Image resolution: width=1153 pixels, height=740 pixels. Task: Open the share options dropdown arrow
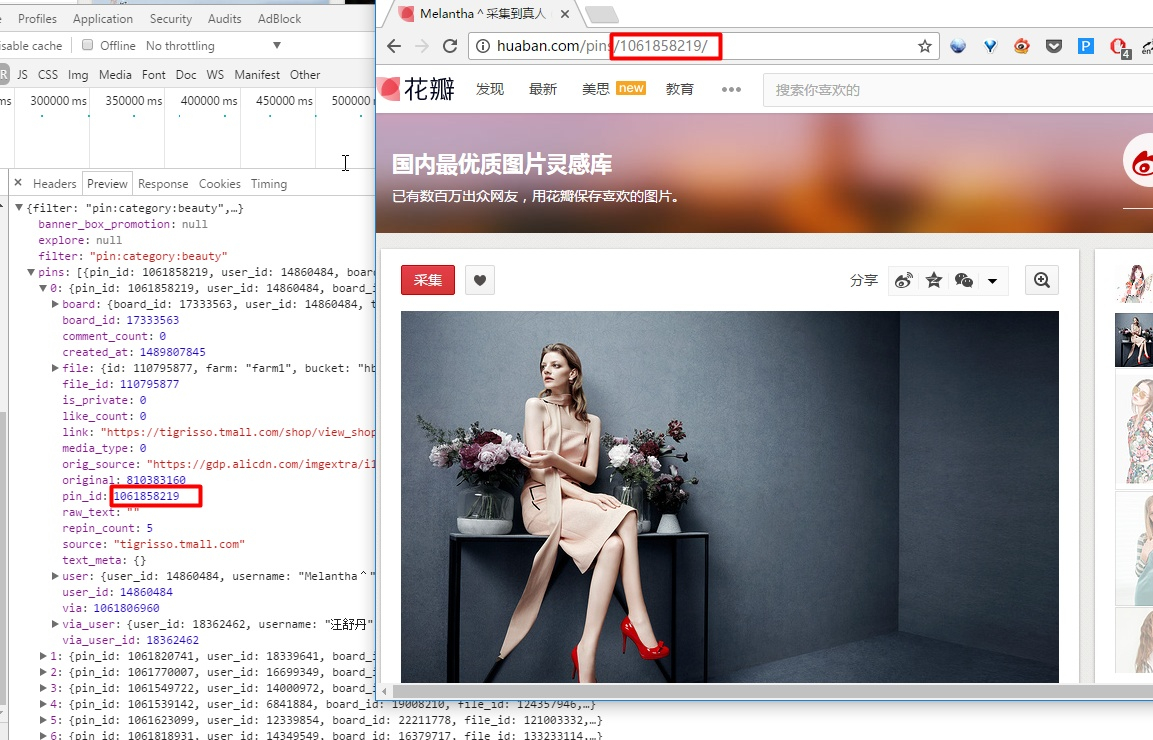coord(992,281)
